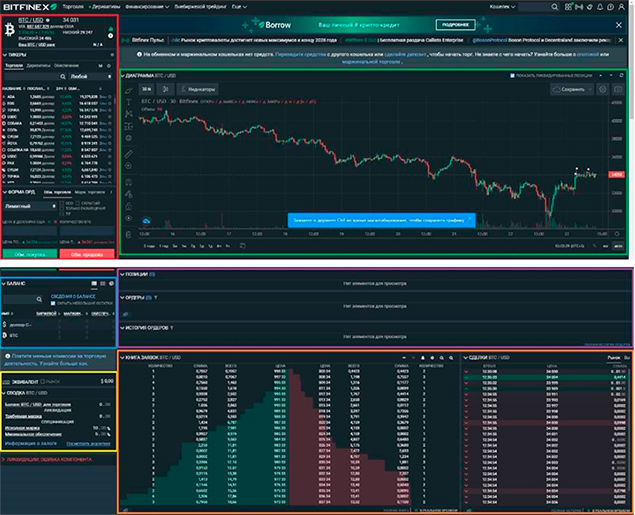635x515 pixels.
Task: Open the Индикаторы button on chart
Action: coord(198,89)
